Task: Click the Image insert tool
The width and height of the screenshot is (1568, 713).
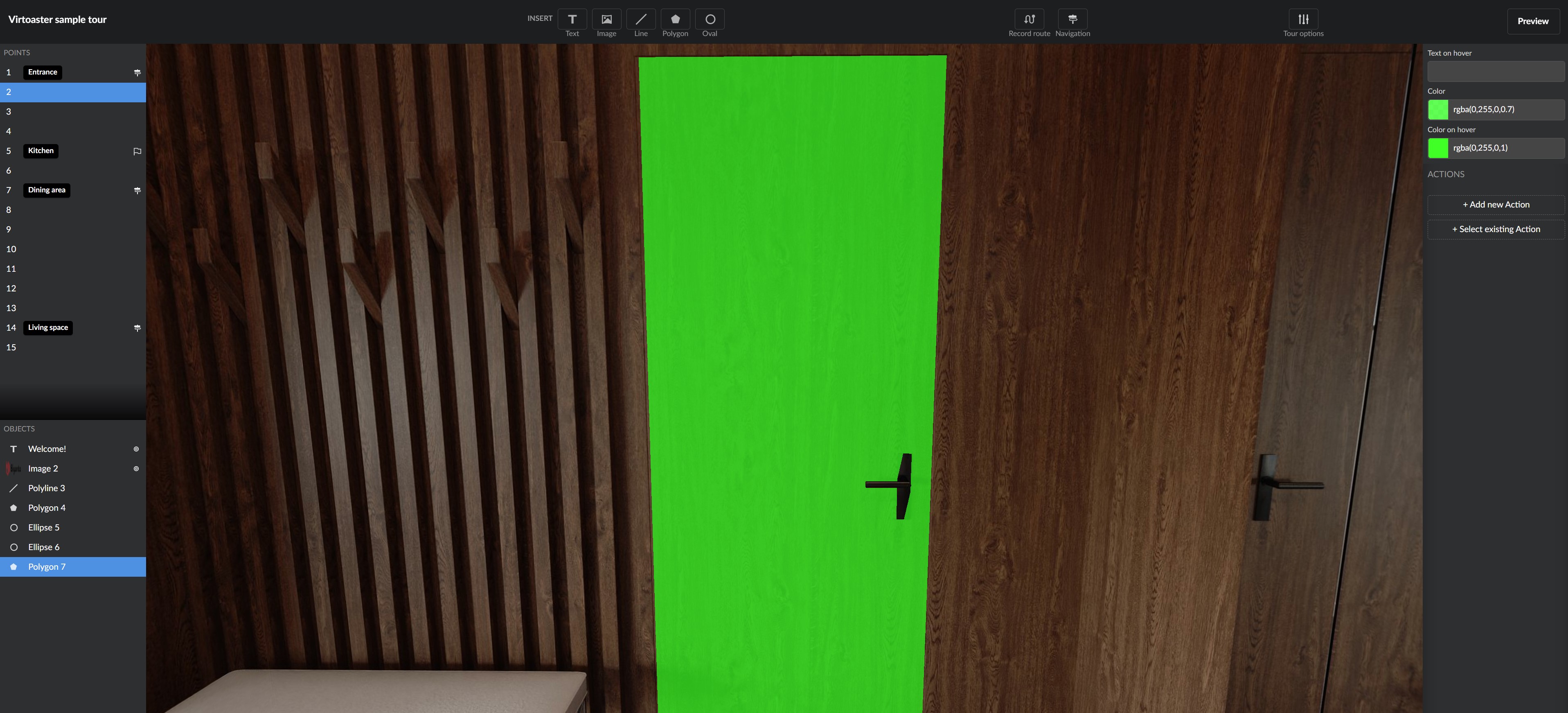Action: pos(606,20)
